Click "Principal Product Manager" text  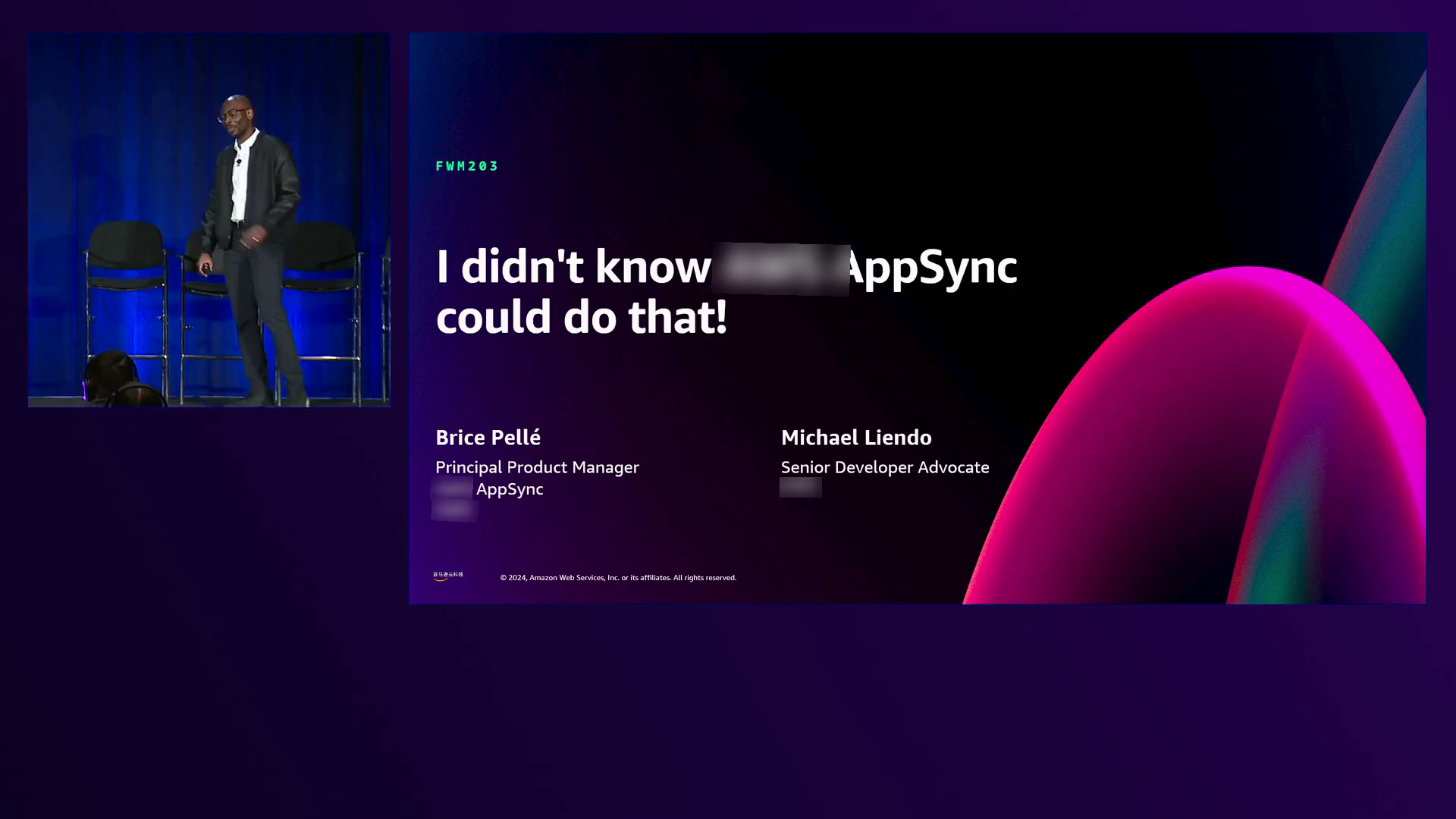pos(537,467)
